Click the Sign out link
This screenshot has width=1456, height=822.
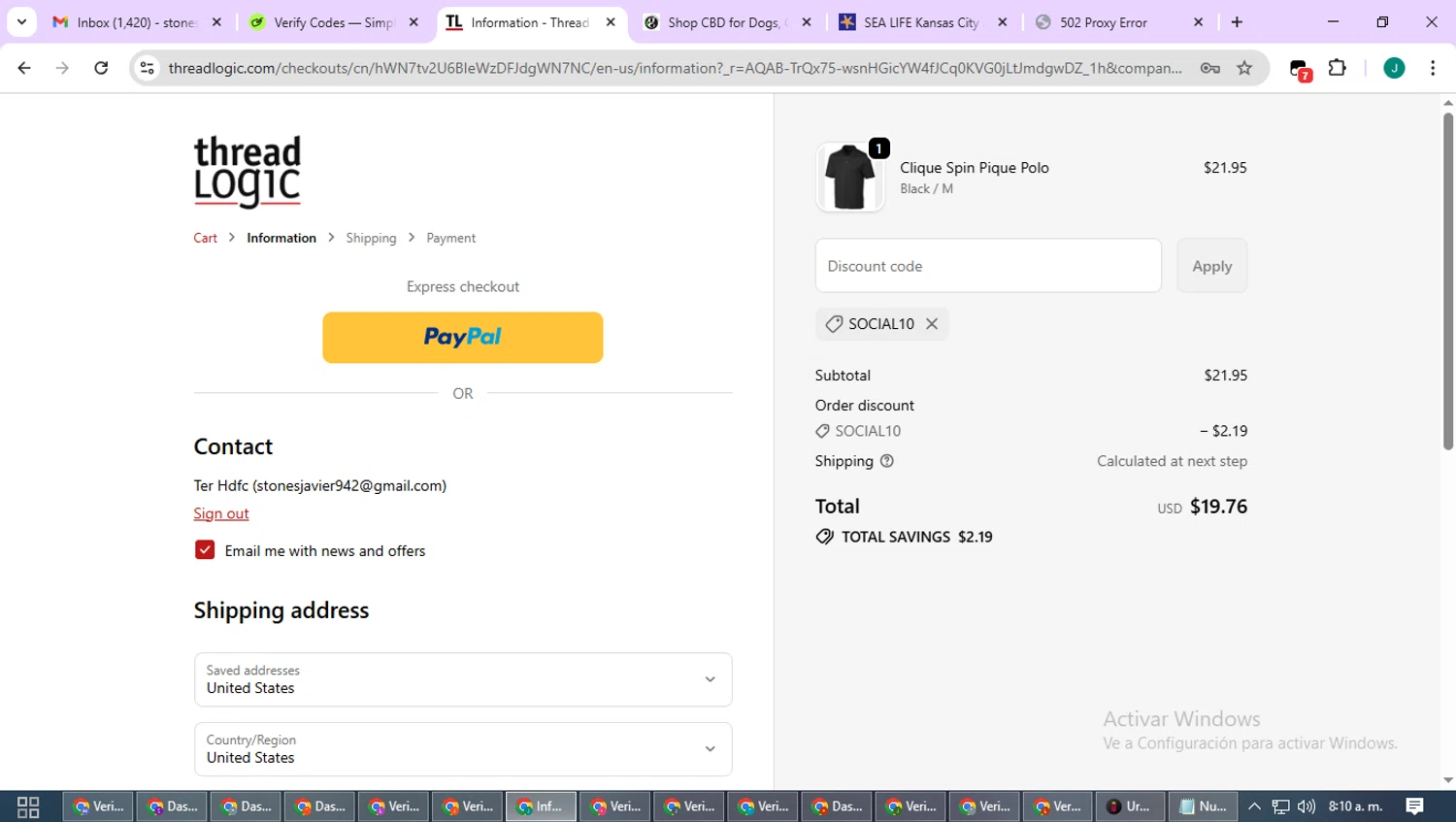(221, 513)
